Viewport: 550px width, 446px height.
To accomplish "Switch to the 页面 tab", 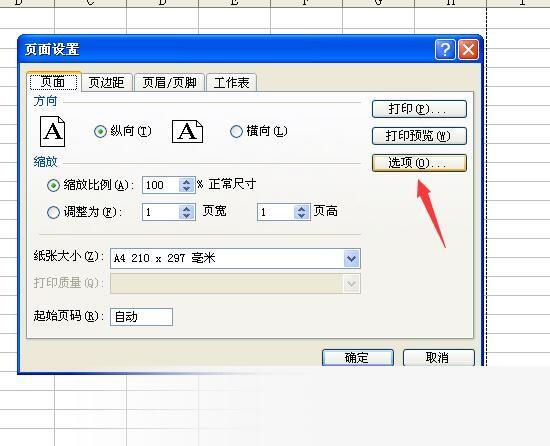I will pos(53,82).
